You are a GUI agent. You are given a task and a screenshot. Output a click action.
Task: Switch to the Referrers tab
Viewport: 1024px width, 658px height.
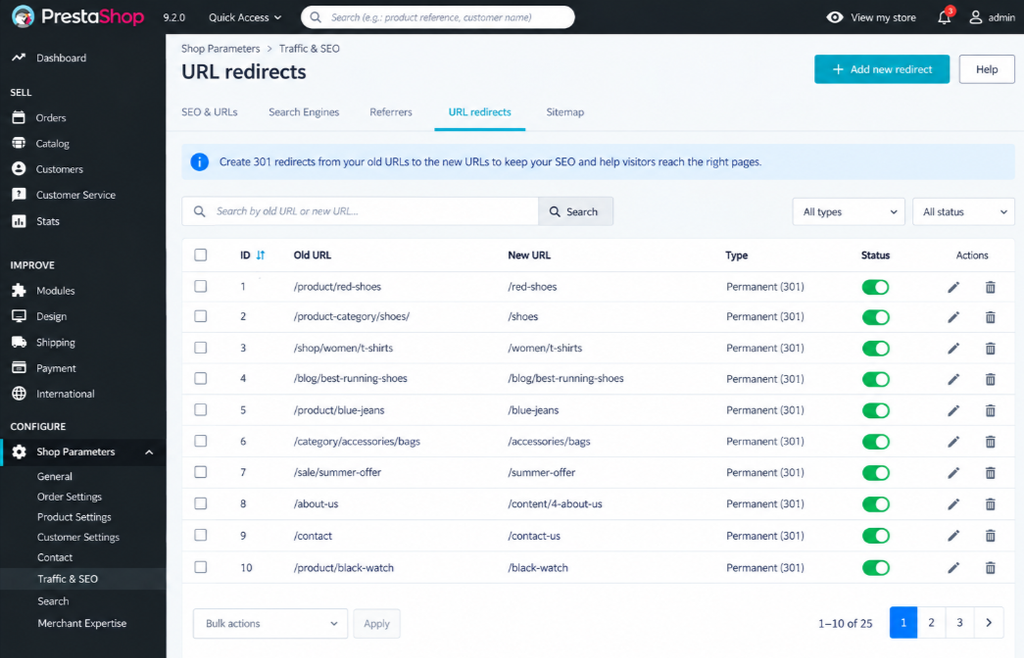[x=391, y=112]
